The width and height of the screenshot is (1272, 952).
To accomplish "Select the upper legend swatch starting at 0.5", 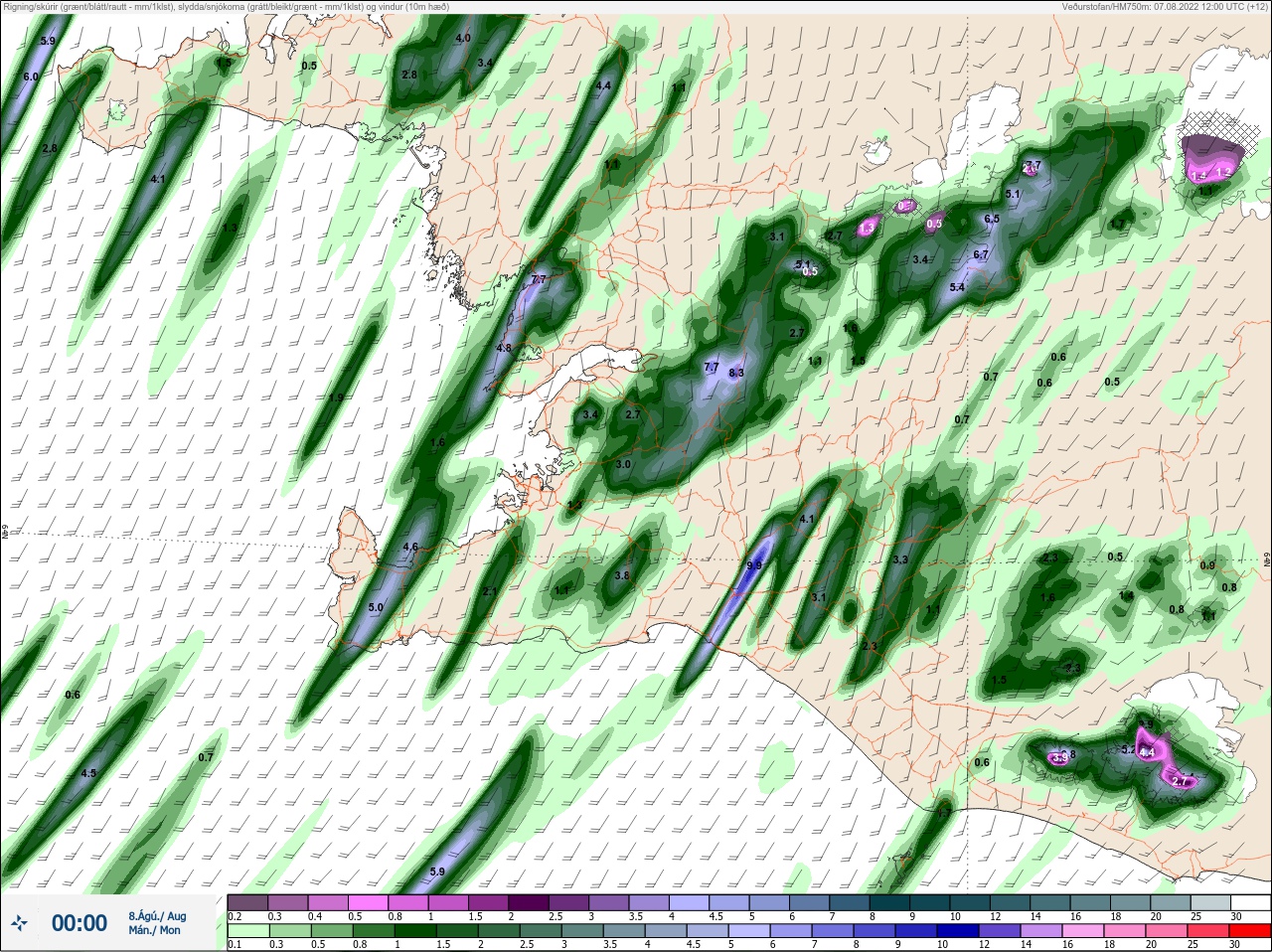I will pyautogui.click(x=370, y=902).
